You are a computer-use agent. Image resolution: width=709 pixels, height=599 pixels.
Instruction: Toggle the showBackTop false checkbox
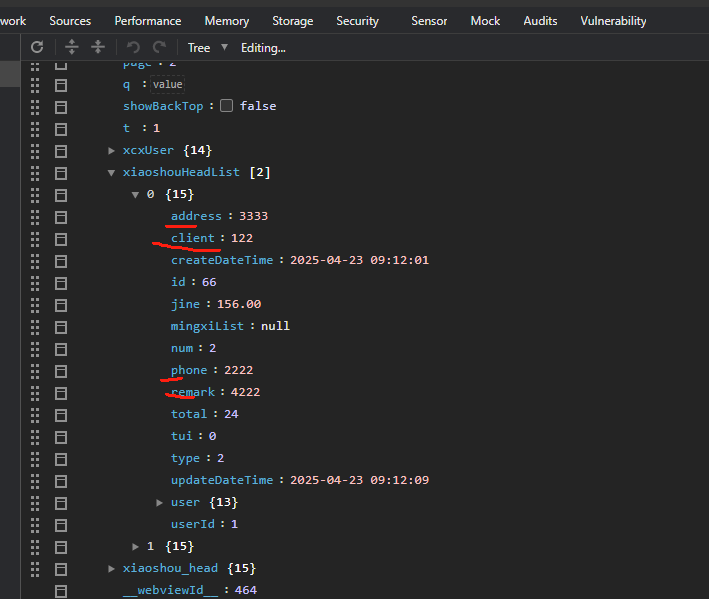[x=227, y=106]
